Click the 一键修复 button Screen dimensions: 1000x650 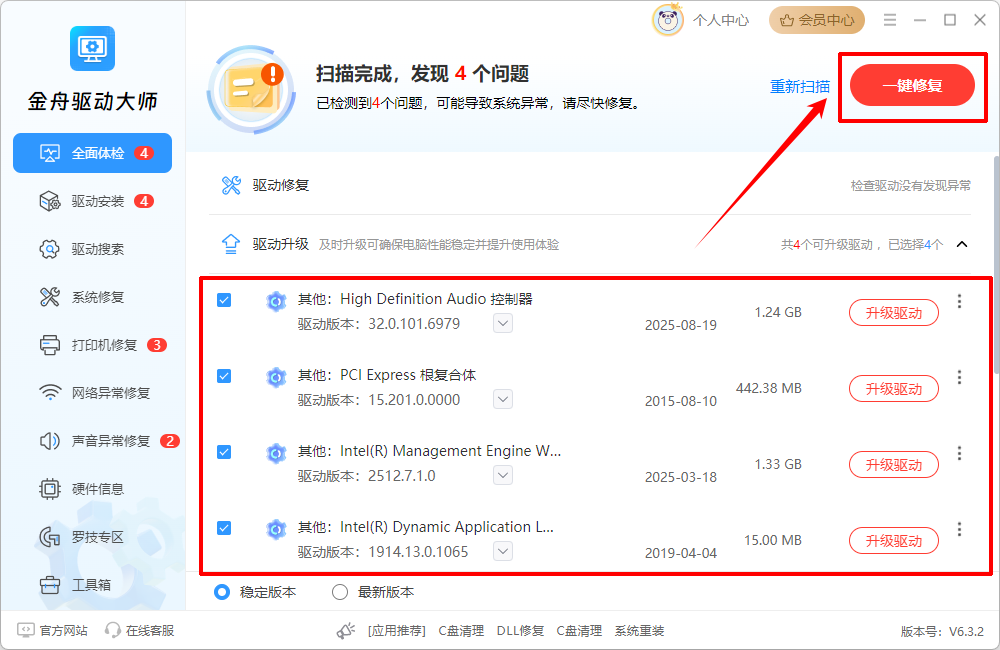pos(912,85)
